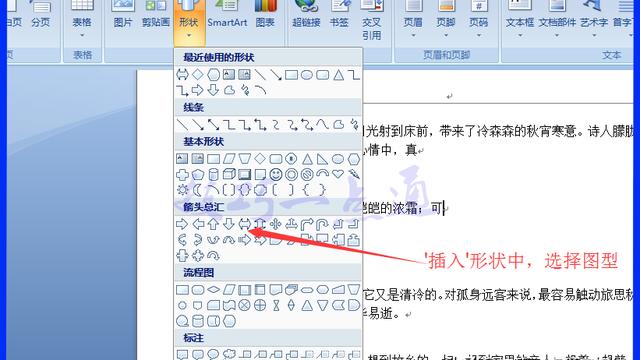
Task: Insert a picture with the 图片 button
Action: pos(123,15)
